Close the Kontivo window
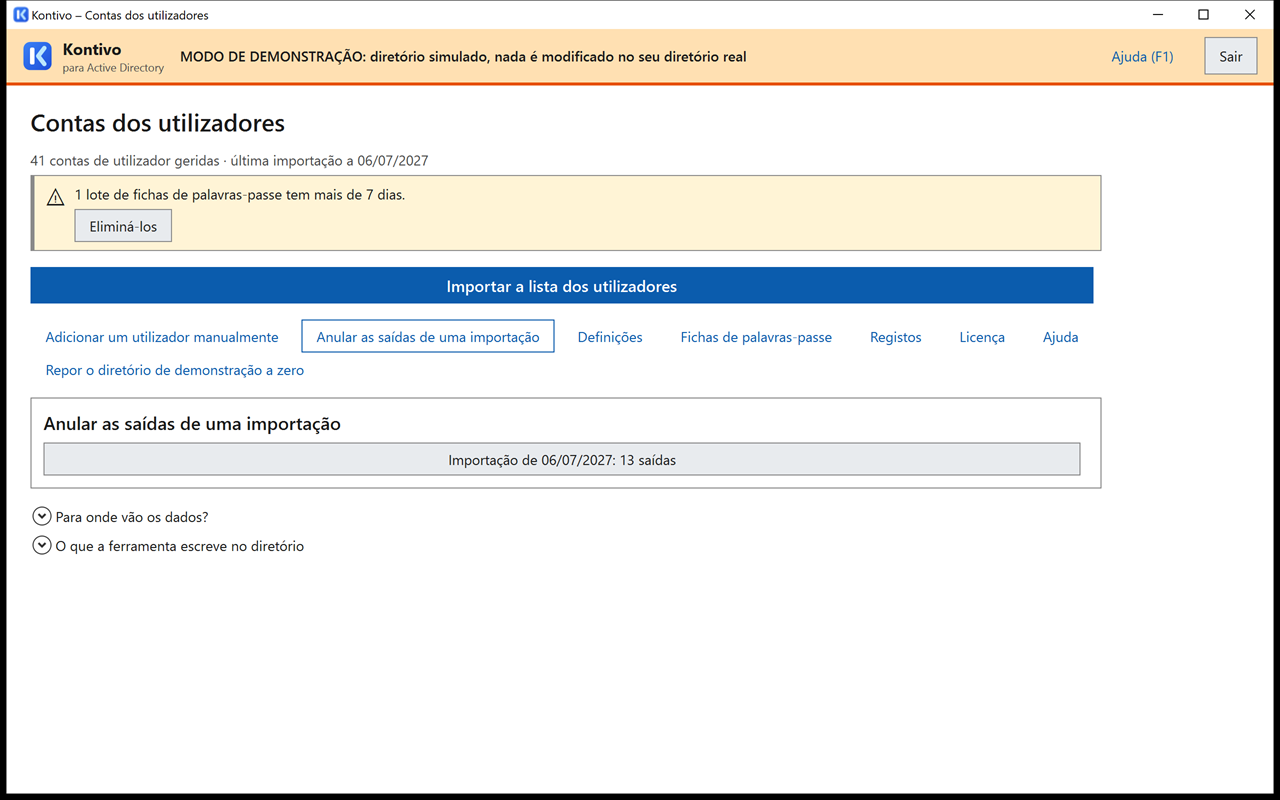 (1250, 15)
